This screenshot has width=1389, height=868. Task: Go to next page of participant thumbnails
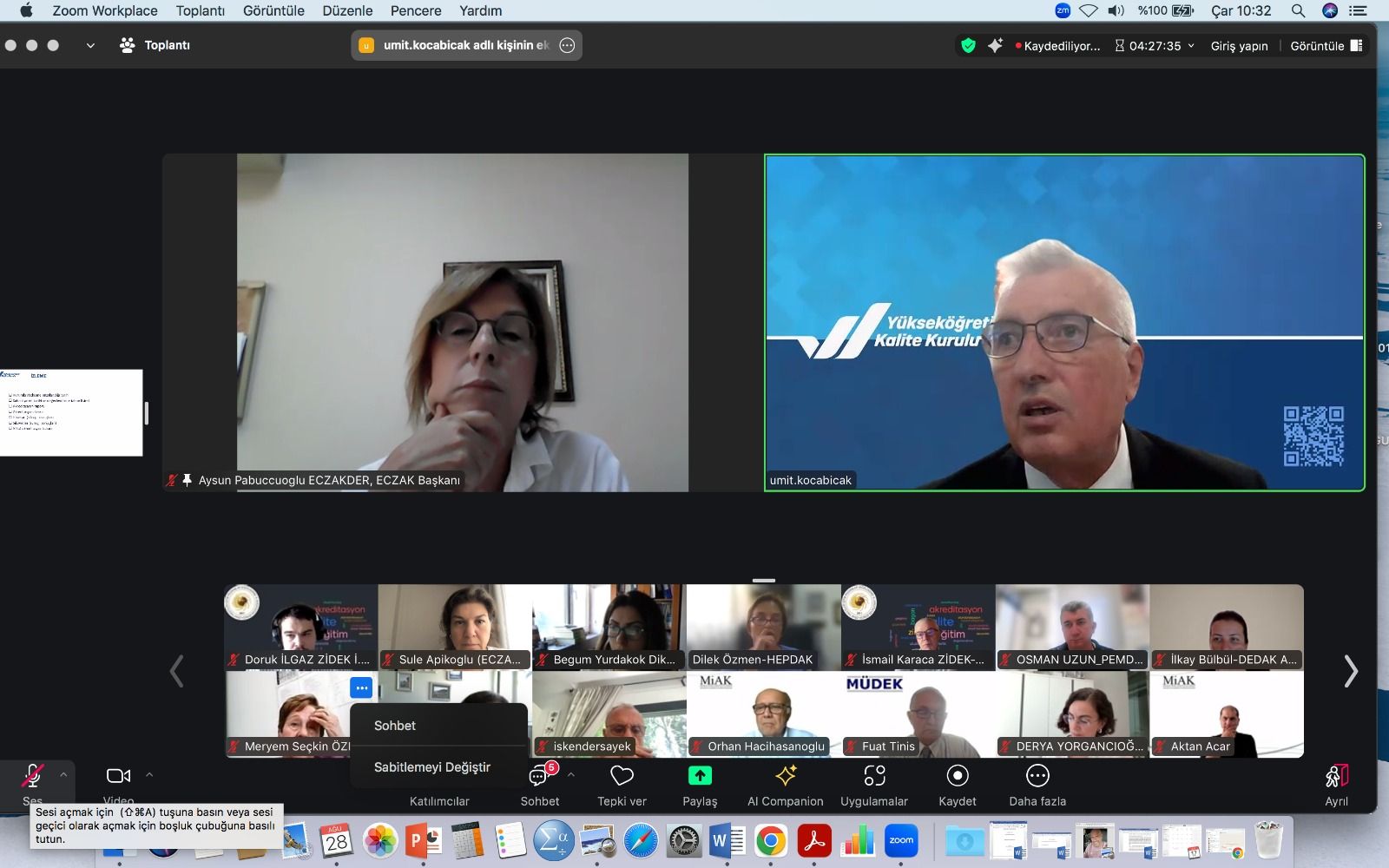(1350, 671)
